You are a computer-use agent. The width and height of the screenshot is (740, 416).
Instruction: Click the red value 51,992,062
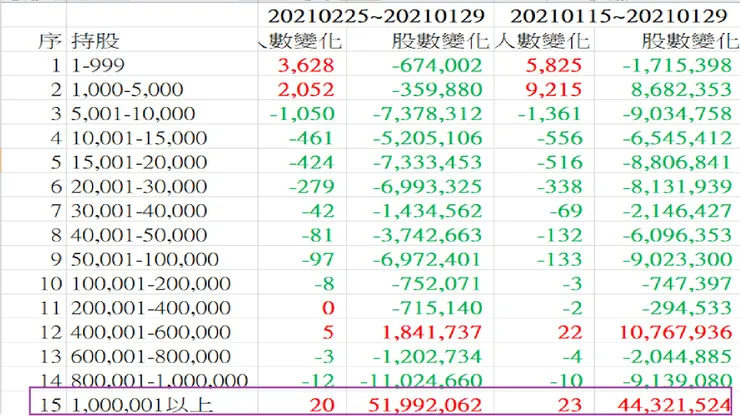425,405
